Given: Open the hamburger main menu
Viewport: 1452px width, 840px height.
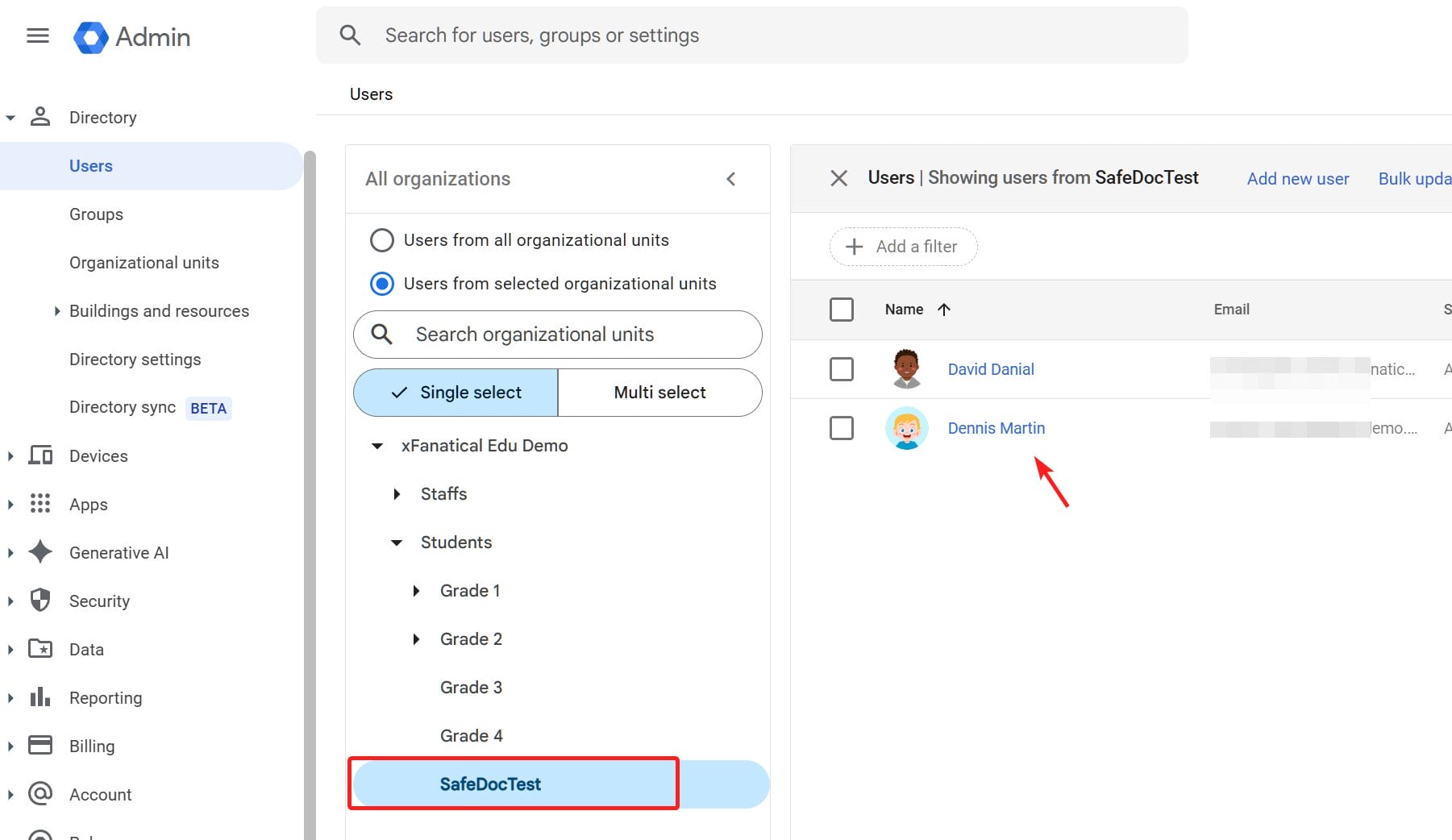Looking at the screenshot, I should (x=38, y=36).
